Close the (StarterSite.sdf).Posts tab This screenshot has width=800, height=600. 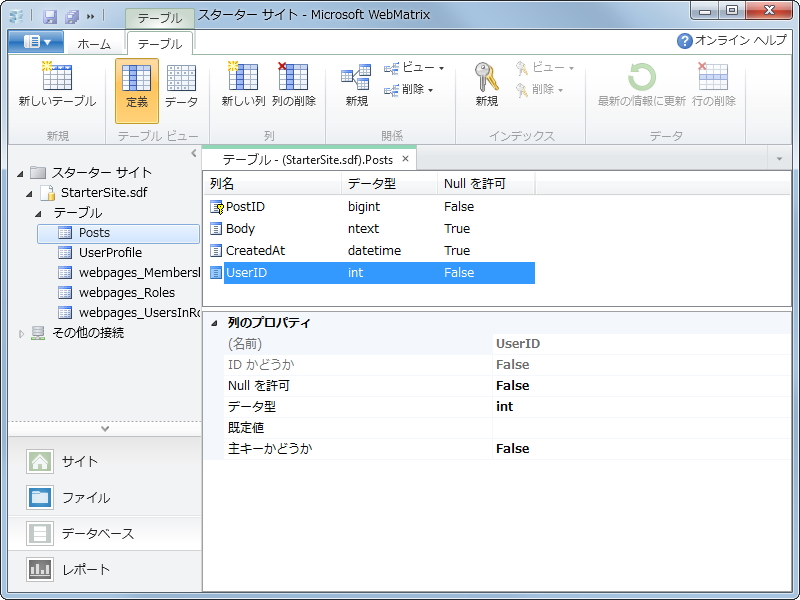coord(405,159)
